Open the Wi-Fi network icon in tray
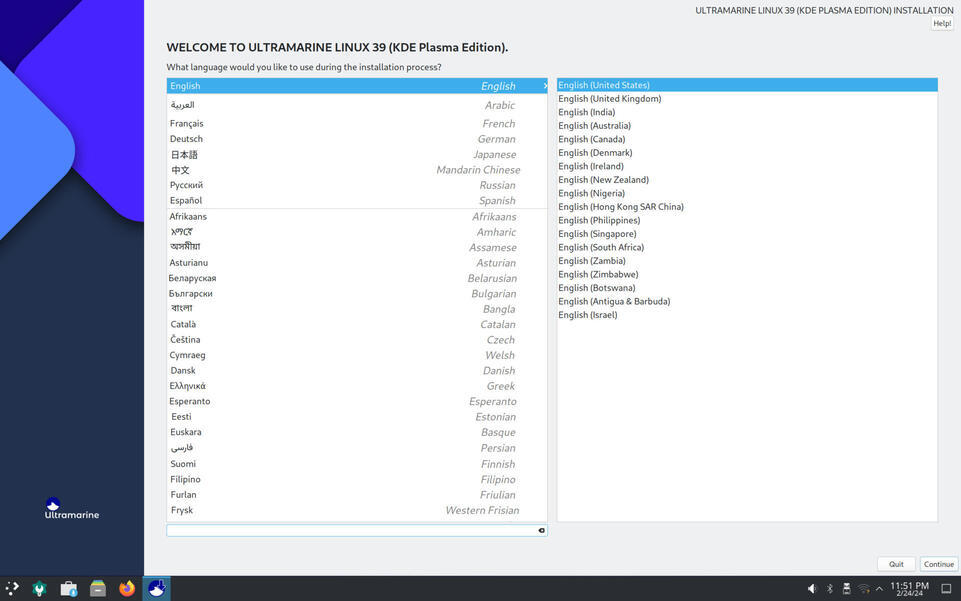The image size is (961, 601). click(864, 589)
